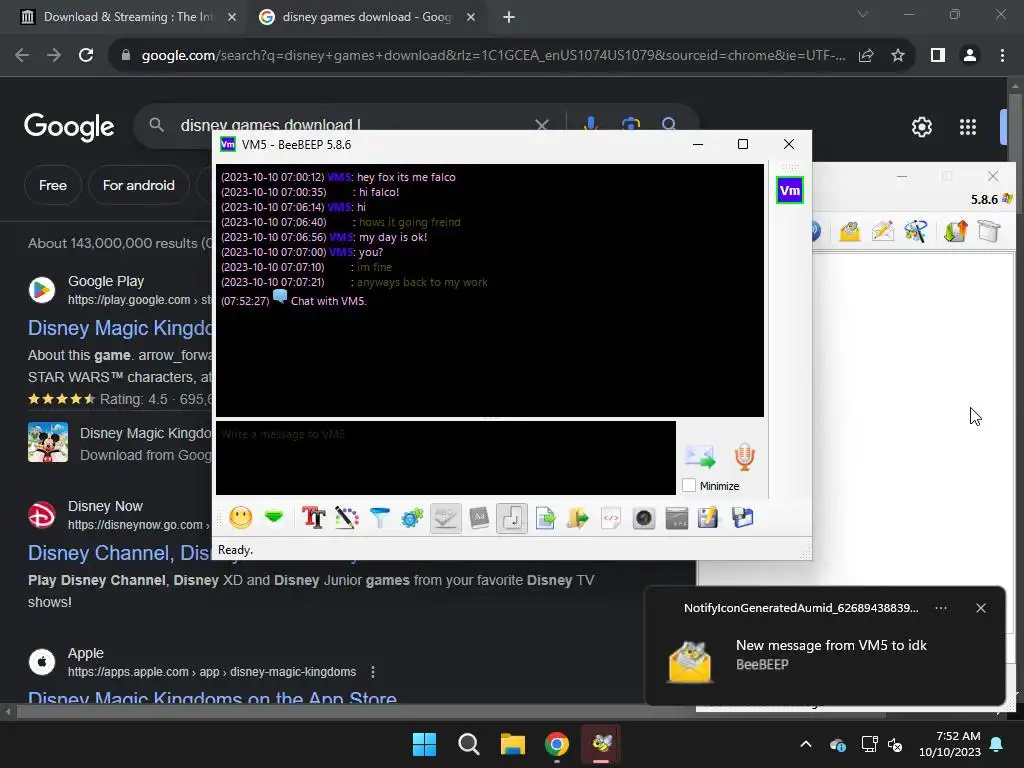The height and width of the screenshot is (768, 1024).
Task: Toggle Chrome side panel
Action: (x=938, y=56)
